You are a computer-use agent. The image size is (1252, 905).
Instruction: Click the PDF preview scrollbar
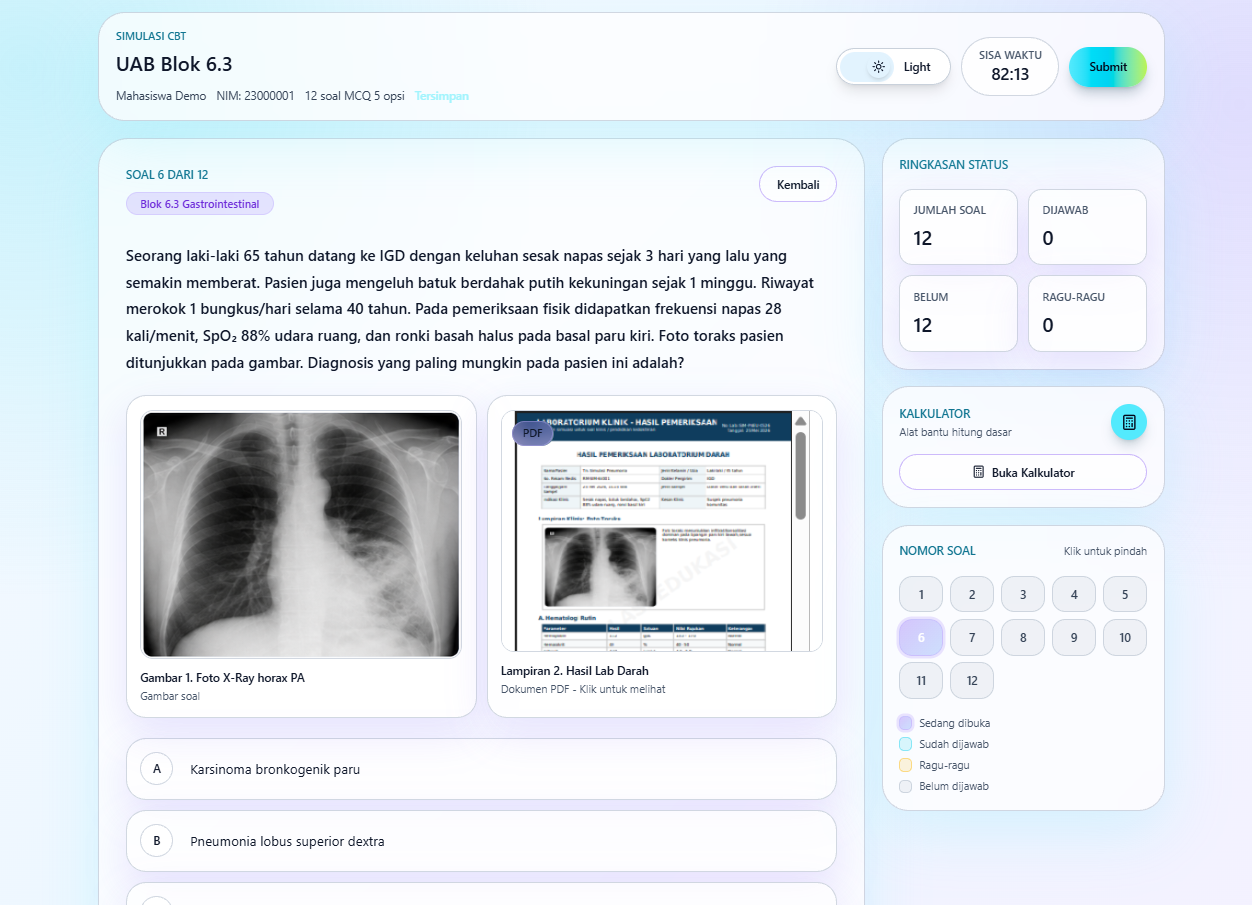pos(800,476)
